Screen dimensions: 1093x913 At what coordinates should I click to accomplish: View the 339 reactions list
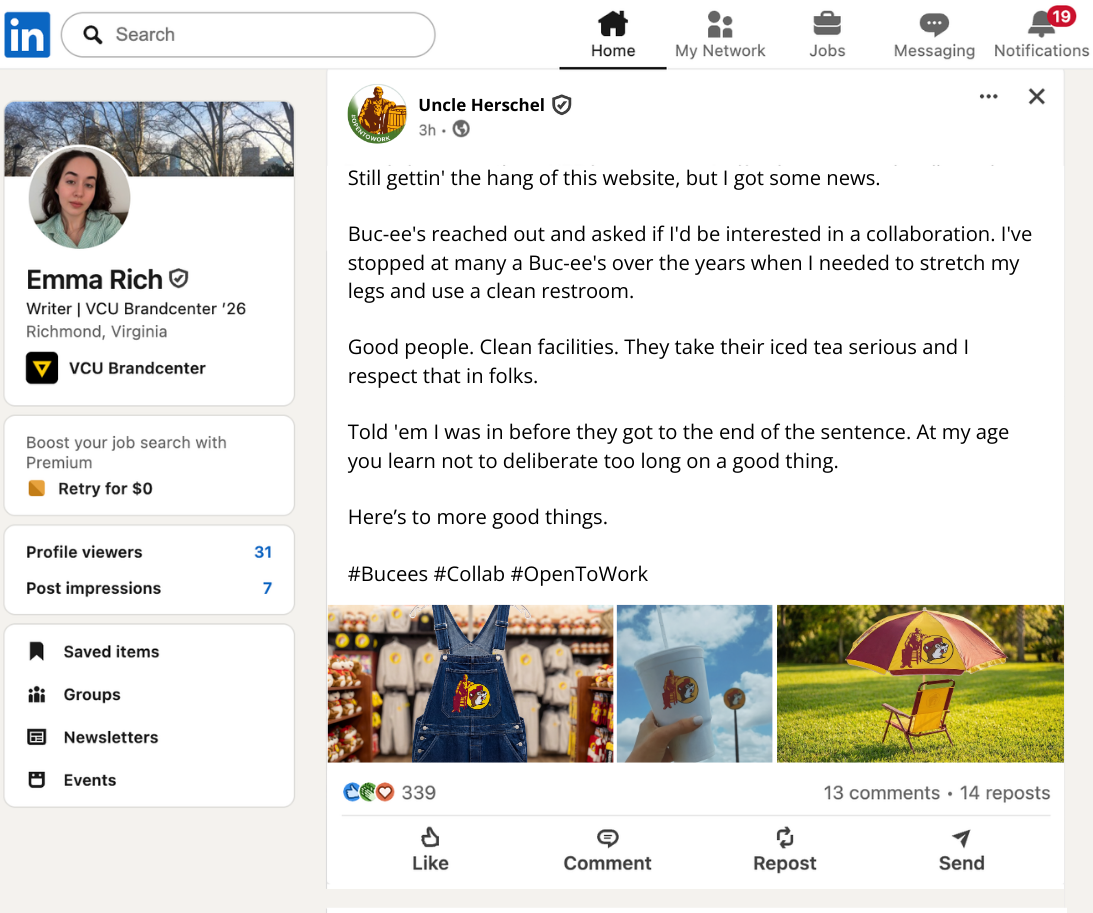point(418,792)
